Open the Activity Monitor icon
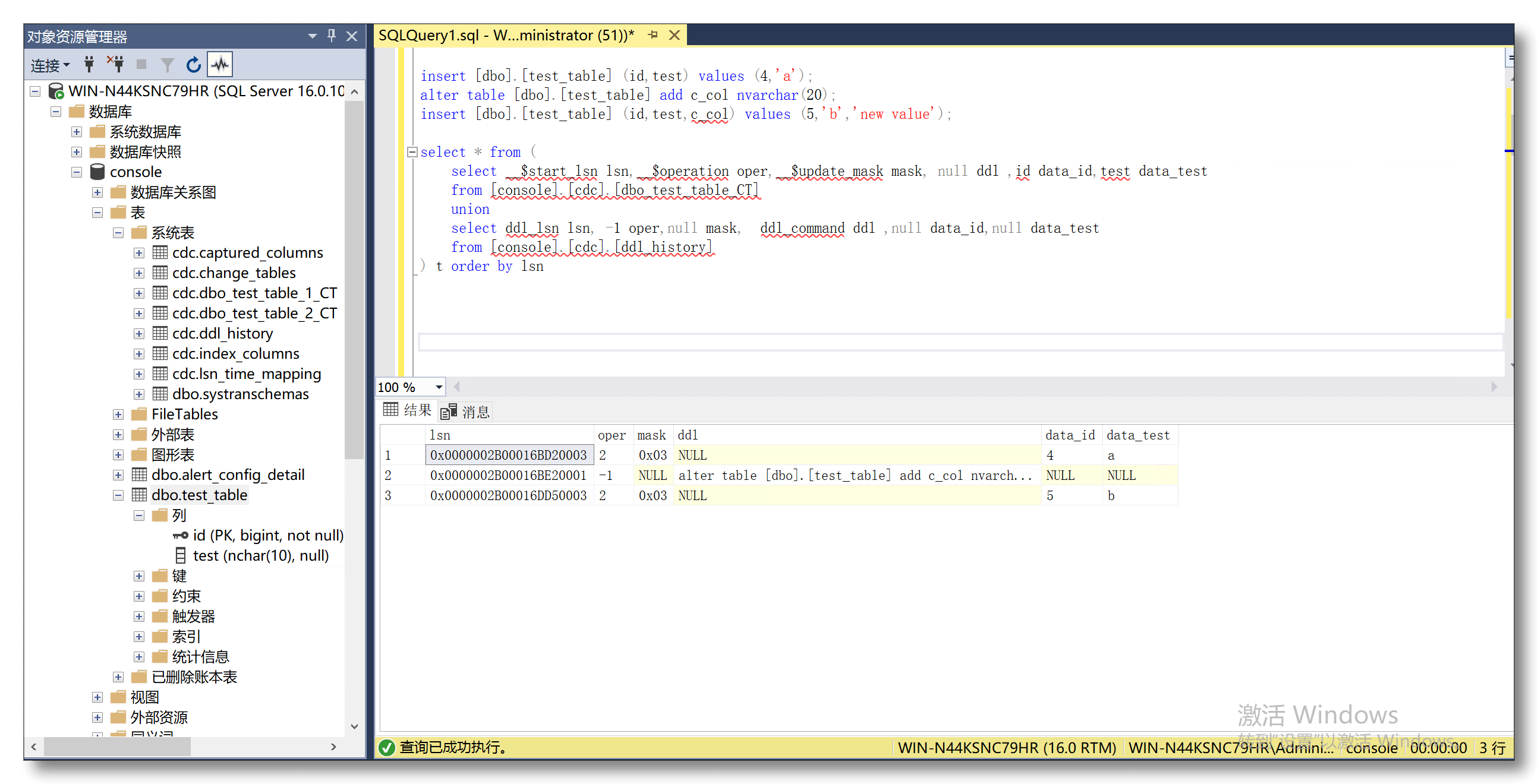The height and width of the screenshot is (784, 1538). coord(220,64)
